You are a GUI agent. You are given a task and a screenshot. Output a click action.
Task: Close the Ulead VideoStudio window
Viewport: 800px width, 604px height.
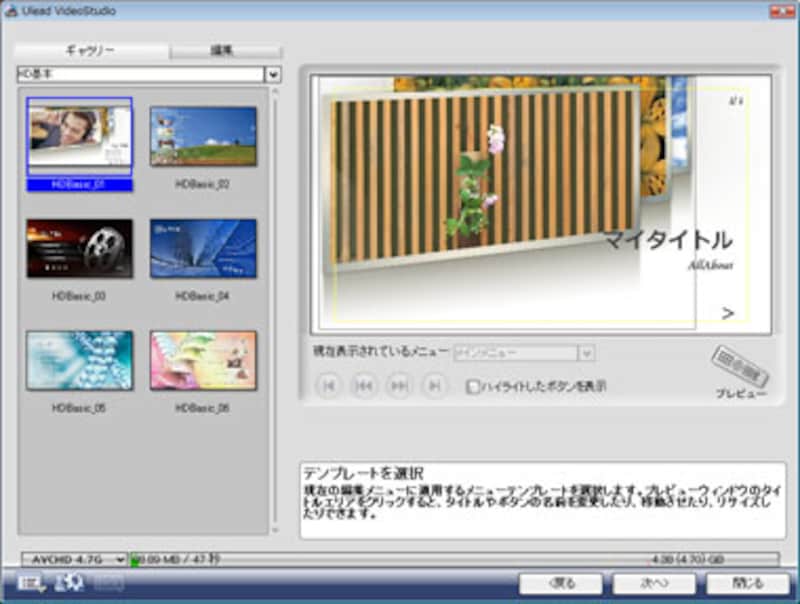[x=782, y=10]
